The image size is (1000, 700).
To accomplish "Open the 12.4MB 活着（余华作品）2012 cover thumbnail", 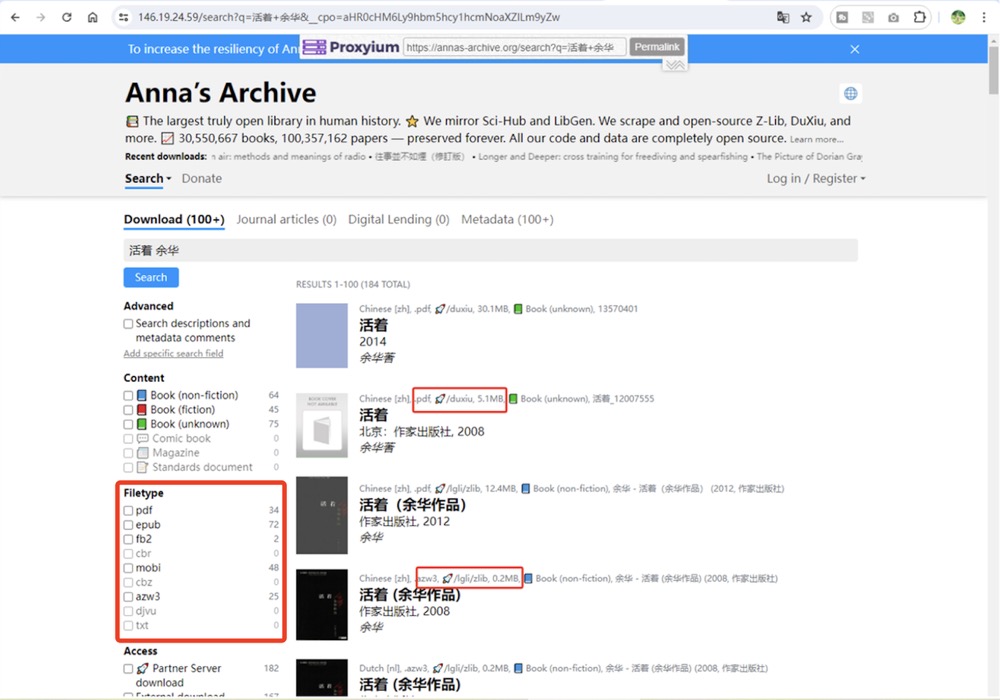I will pyautogui.click(x=321, y=515).
